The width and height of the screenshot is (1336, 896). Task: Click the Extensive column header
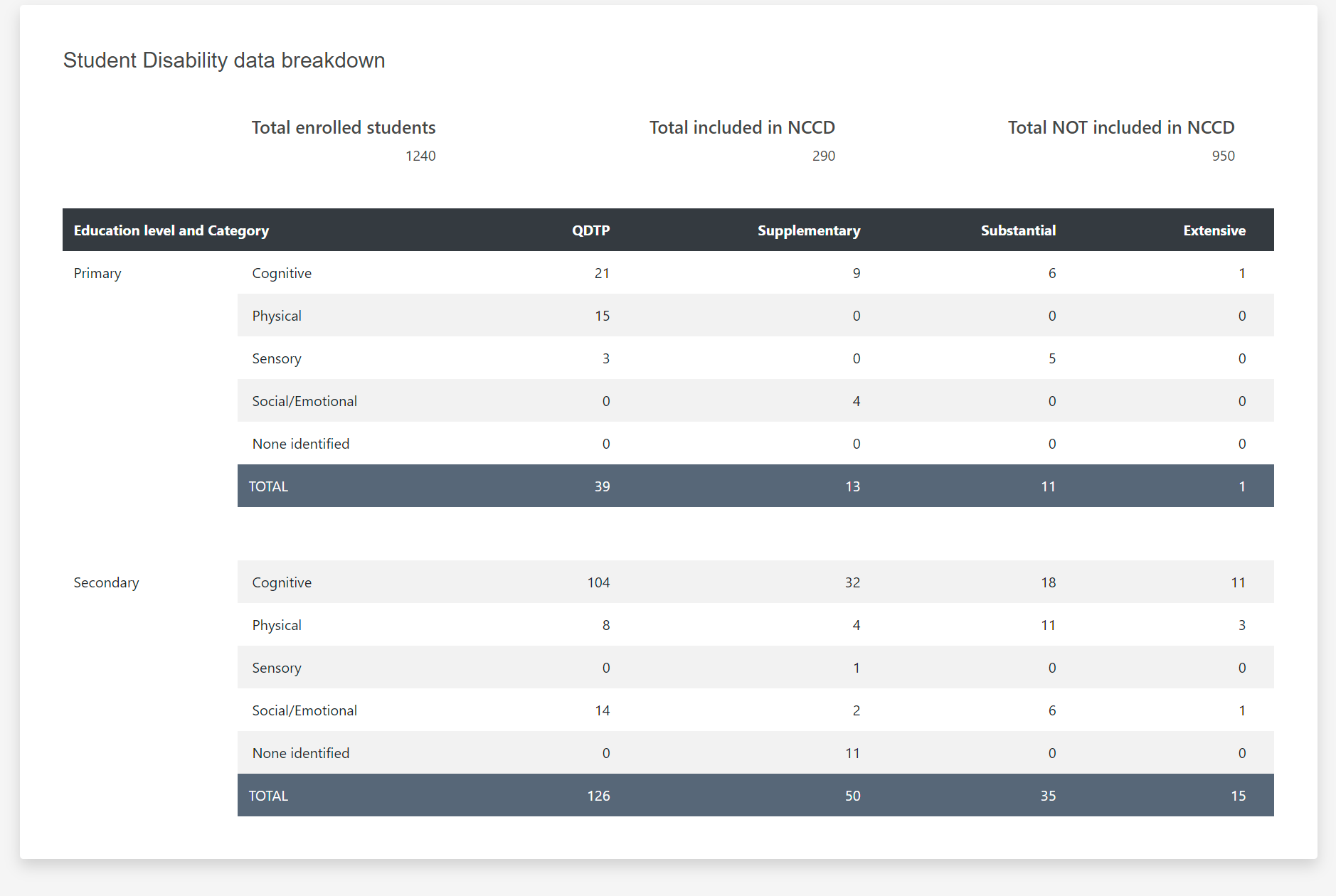pyautogui.click(x=1214, y=230)
